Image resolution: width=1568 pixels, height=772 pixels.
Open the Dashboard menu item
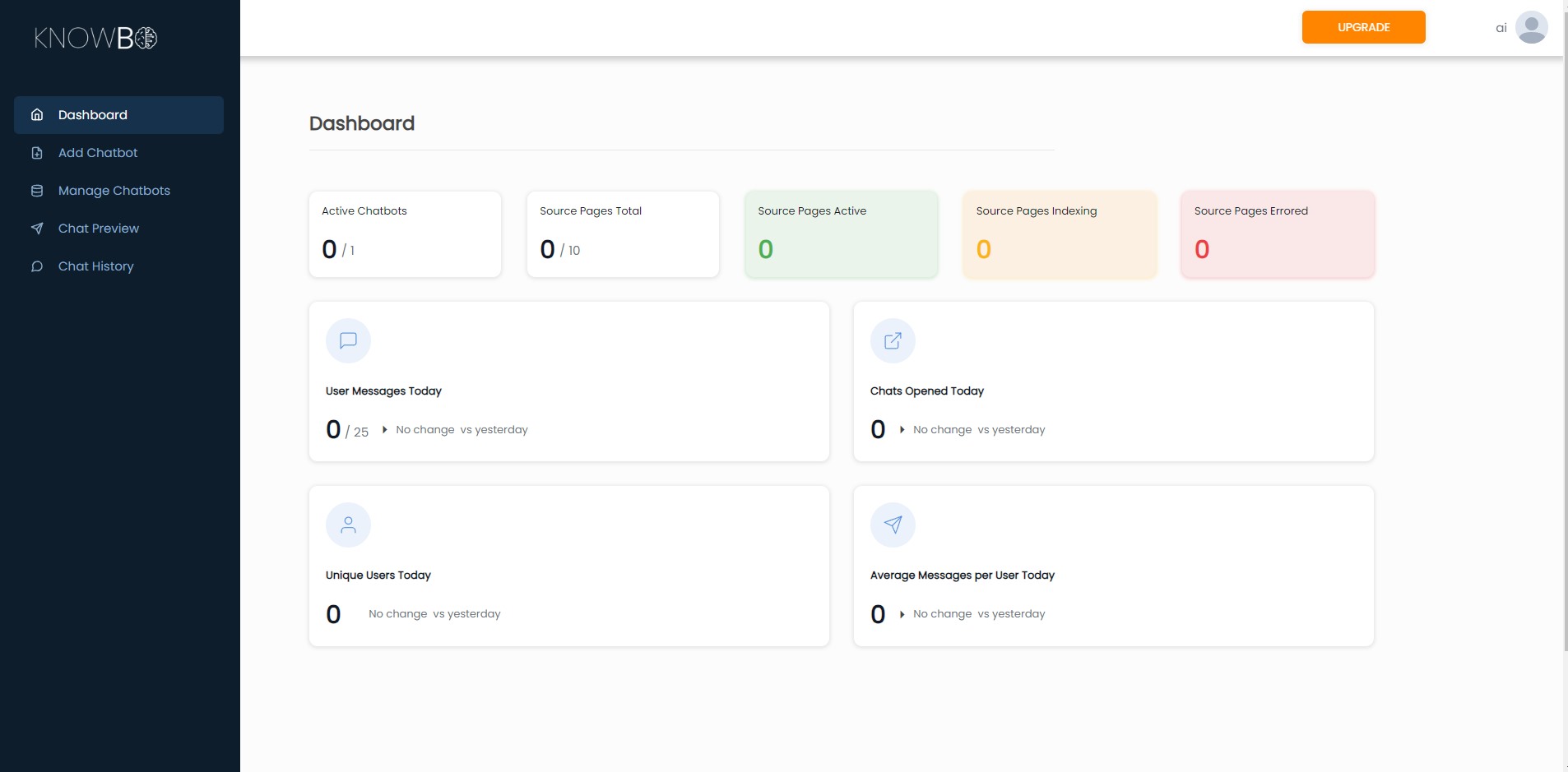[118, 115]
